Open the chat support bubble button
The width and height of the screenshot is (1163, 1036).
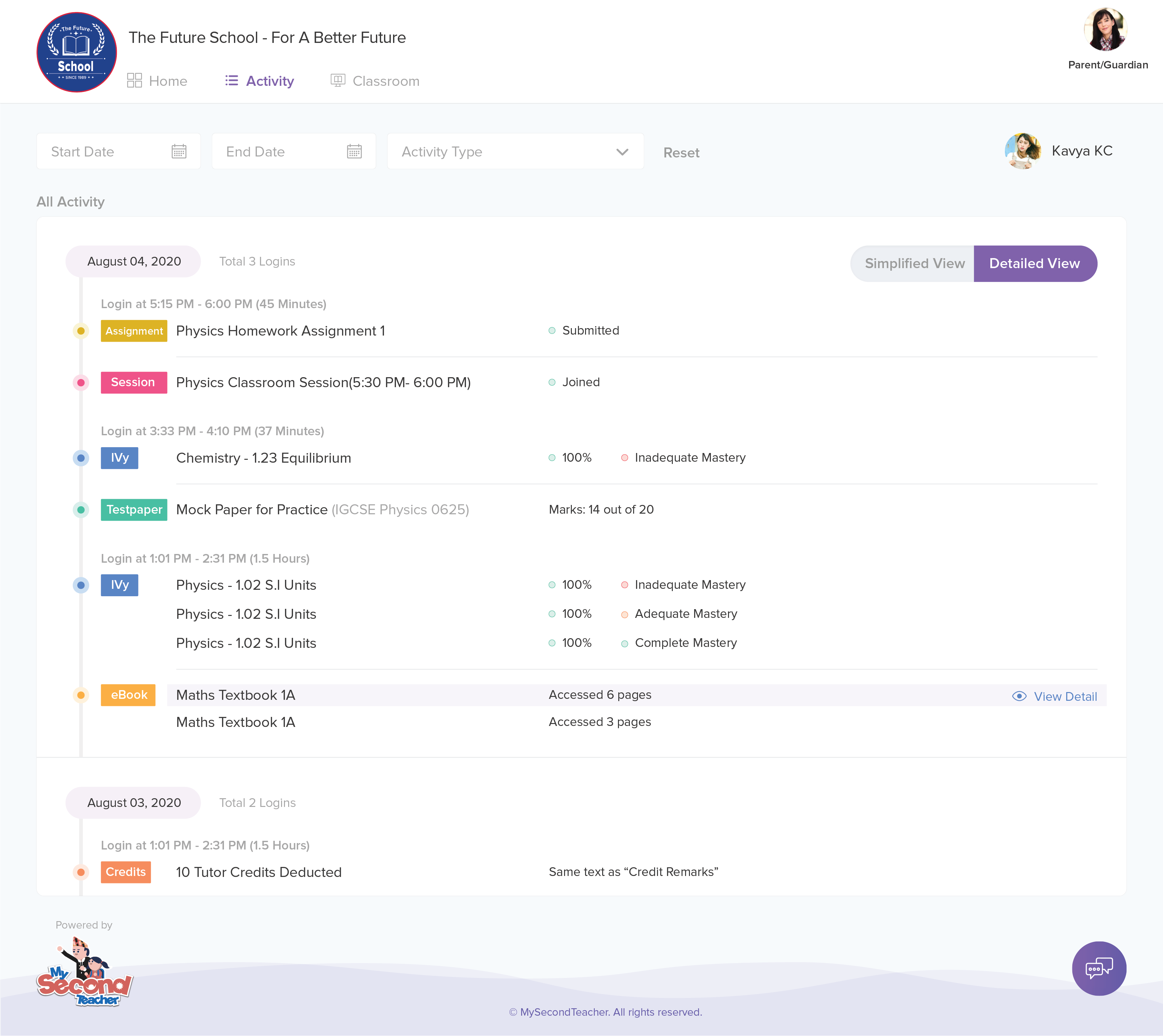coord(1099,968)
